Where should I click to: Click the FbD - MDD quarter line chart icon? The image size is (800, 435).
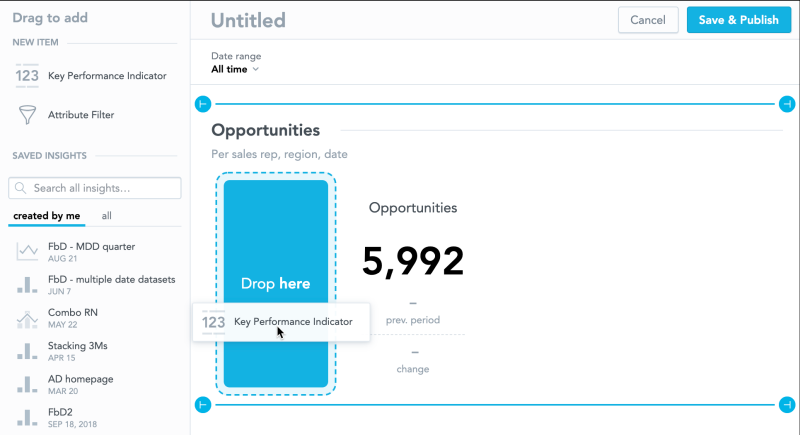27,252
